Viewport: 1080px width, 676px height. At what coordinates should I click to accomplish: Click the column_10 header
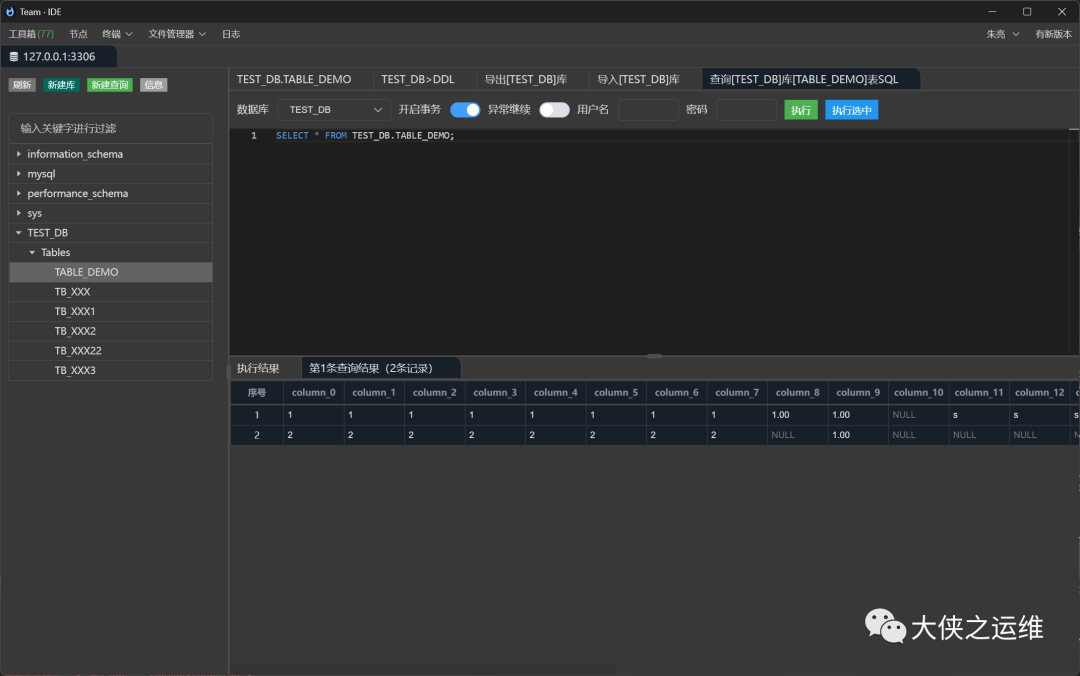click(x=919, y=392)
